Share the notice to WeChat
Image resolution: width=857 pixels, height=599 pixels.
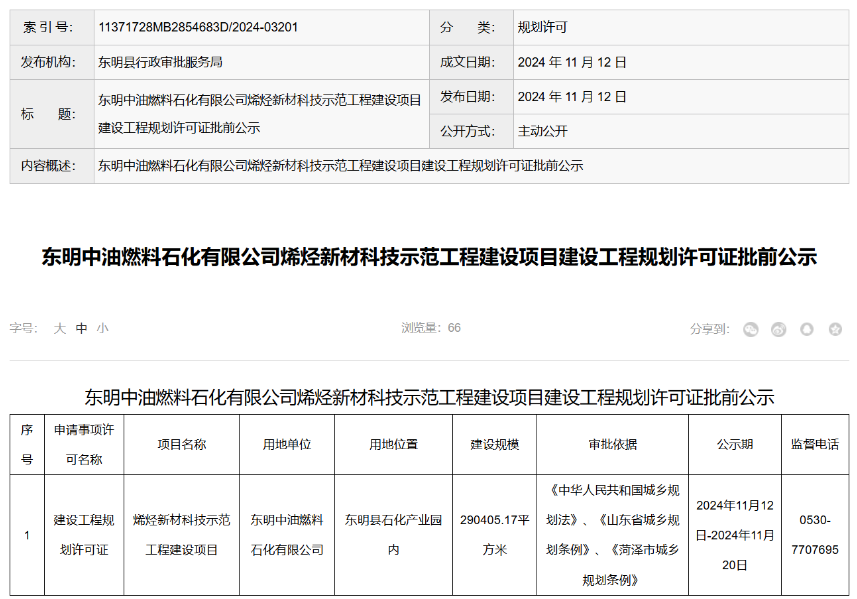pos(751,329)
